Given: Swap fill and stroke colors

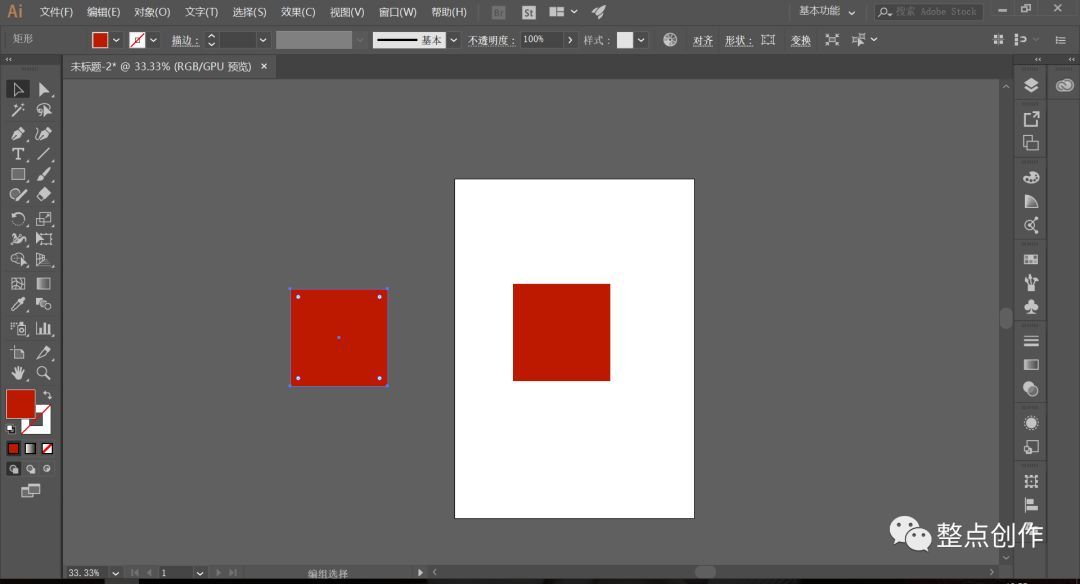Looking at the screenshot, I should (47, 395).
